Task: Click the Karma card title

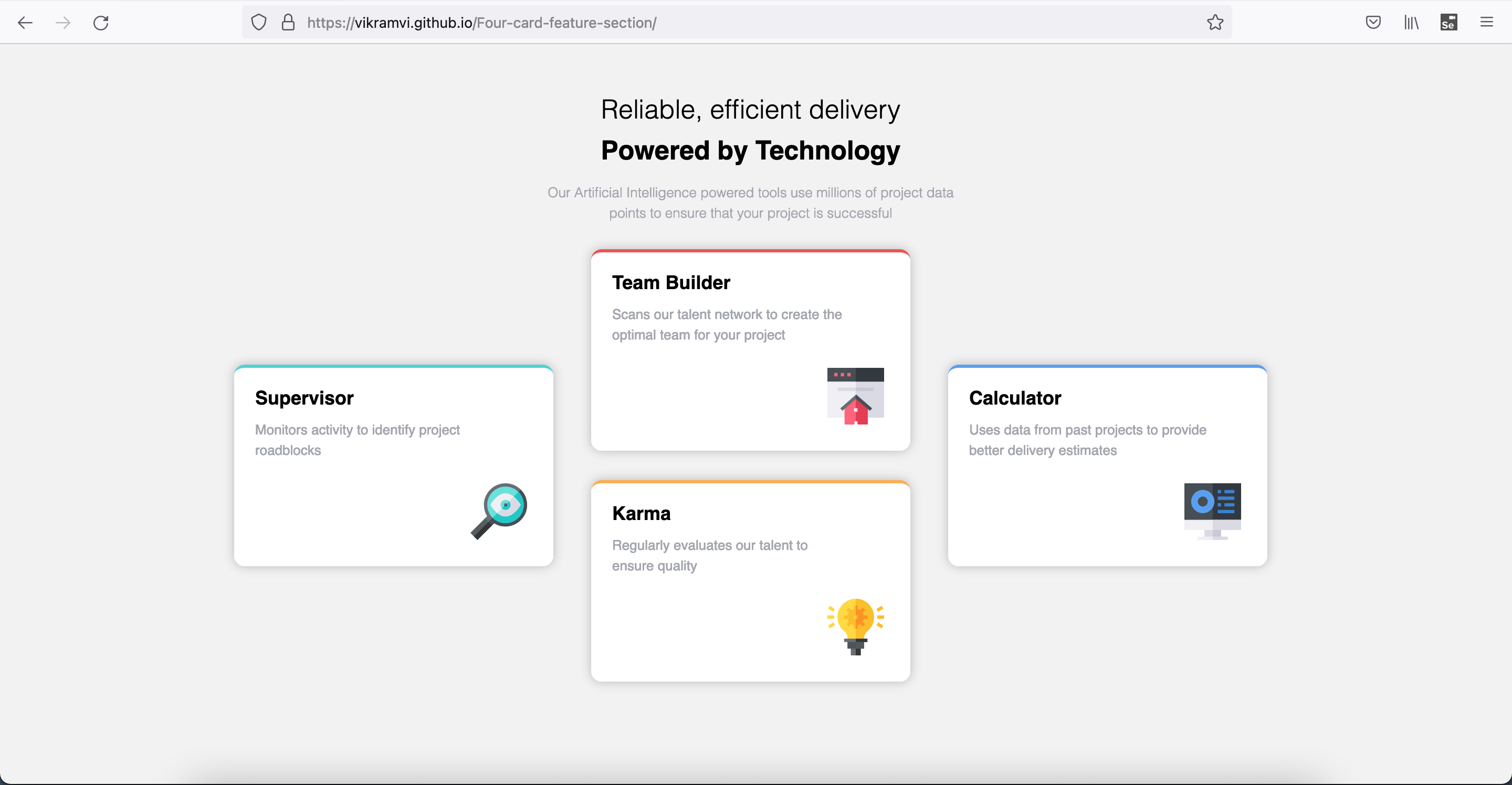Action: tap(641, 513)
